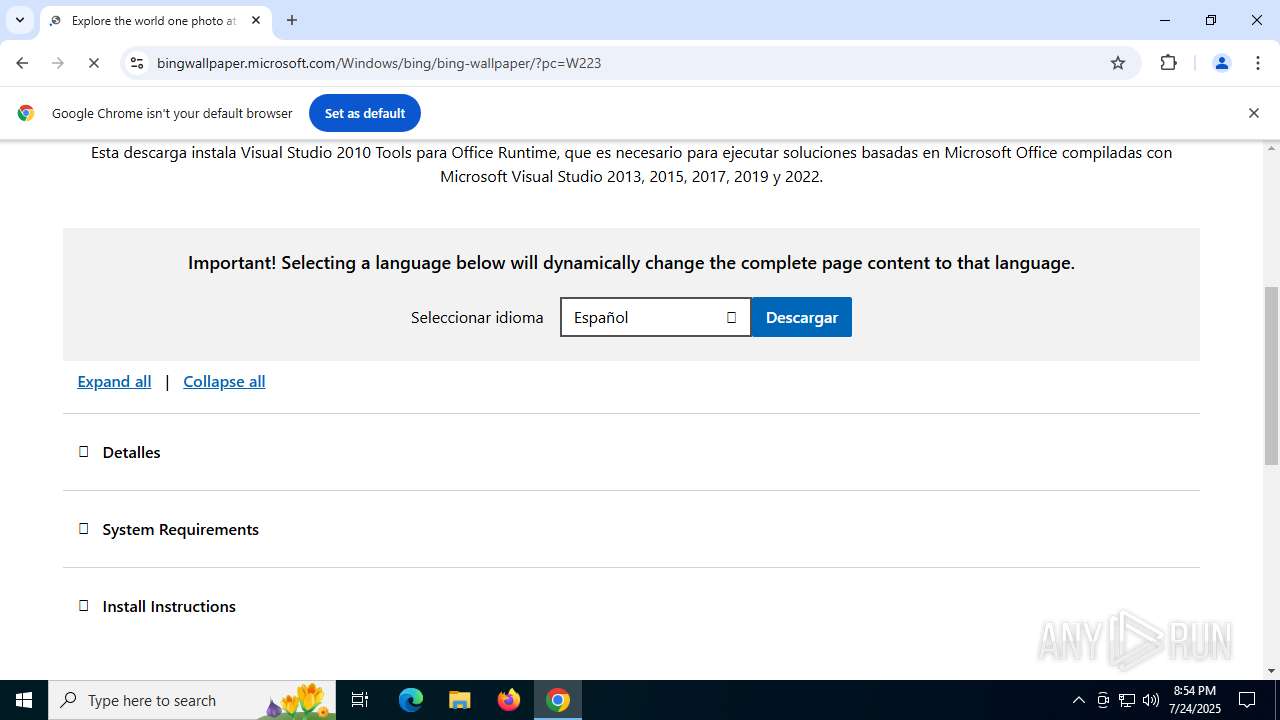Open the notifications center icon
Screen dimensions: 1280x720
point(1247,700)
